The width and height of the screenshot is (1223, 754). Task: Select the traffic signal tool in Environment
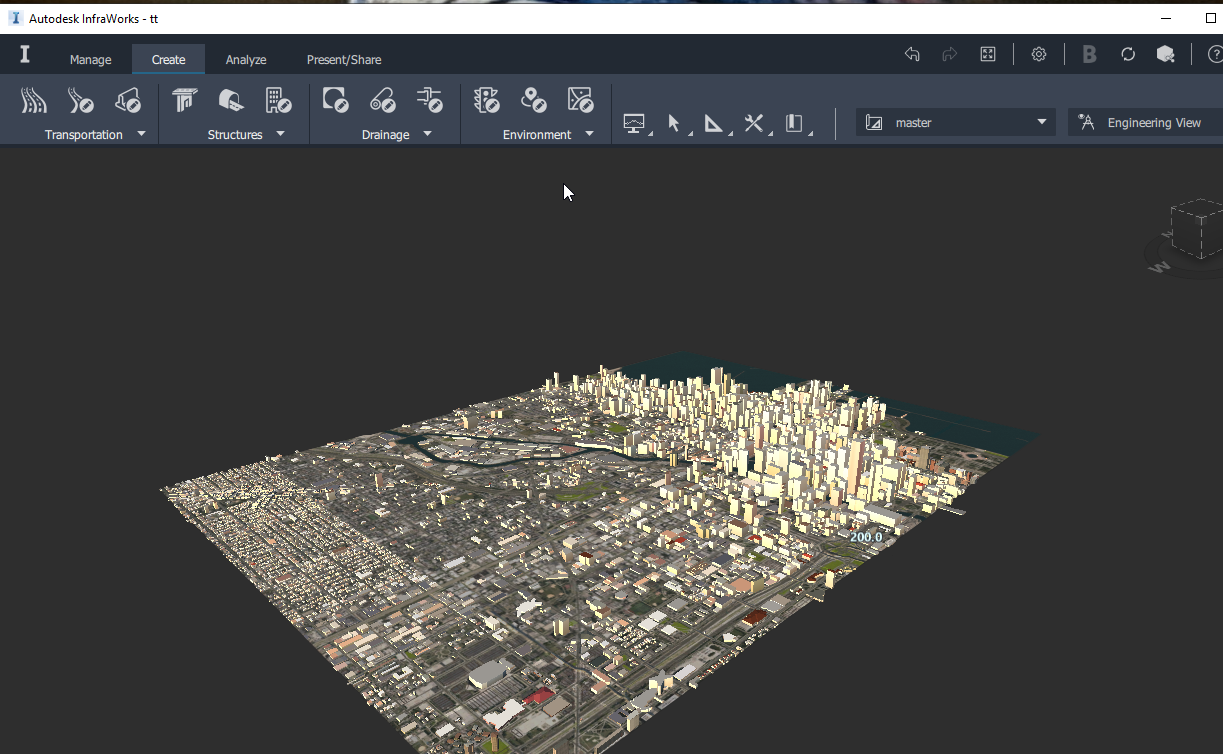[487, 100]
